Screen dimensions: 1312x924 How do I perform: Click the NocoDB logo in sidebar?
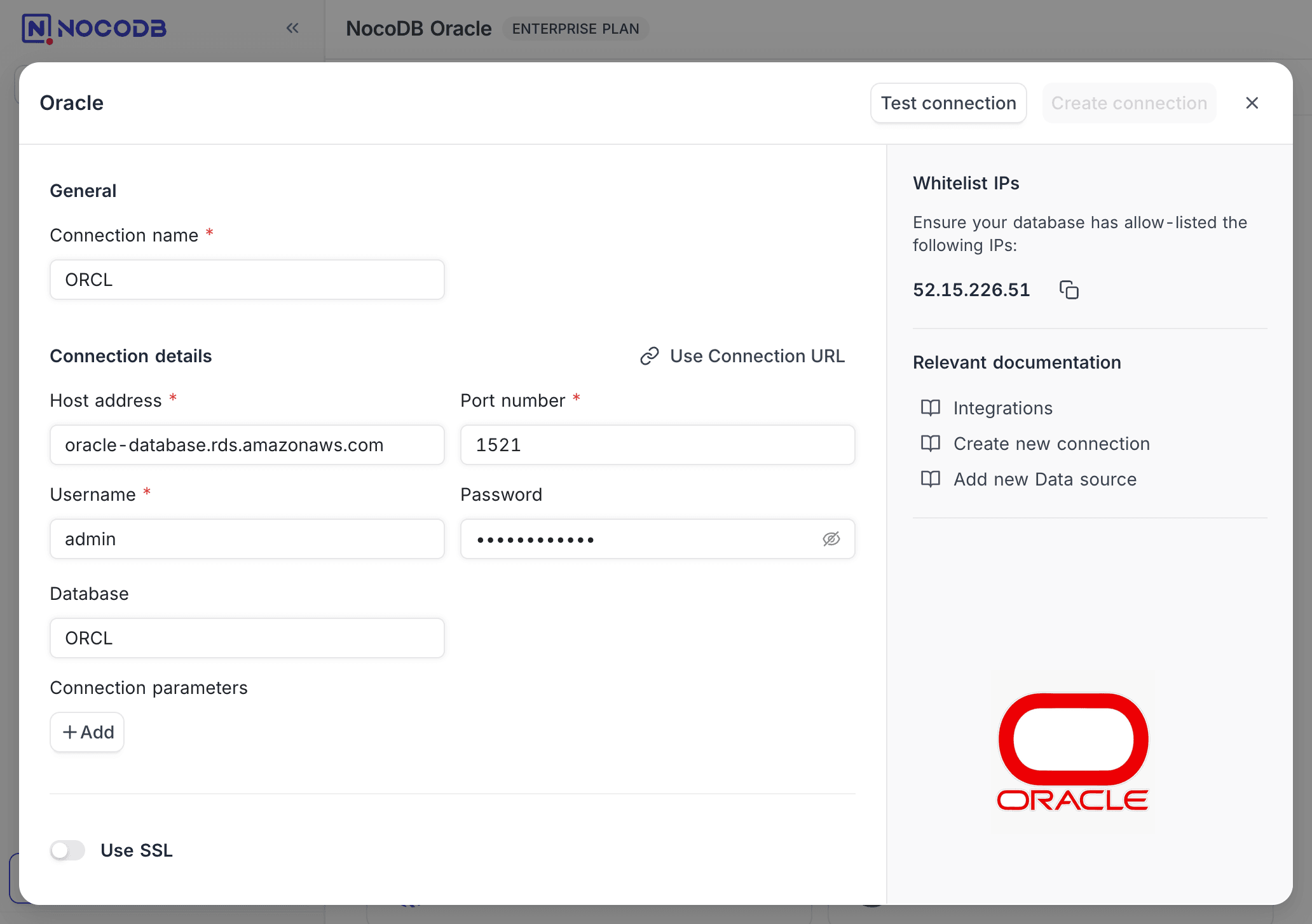coord(94,29)
